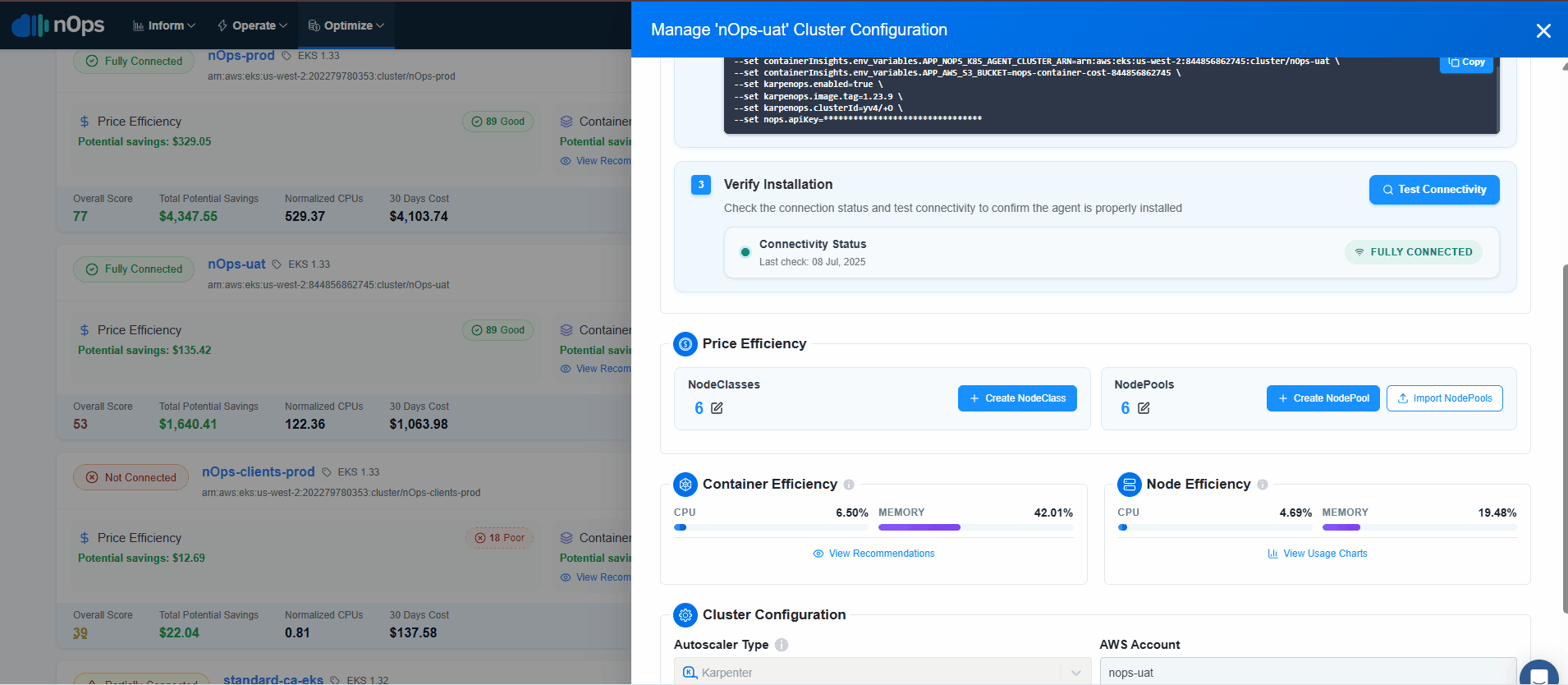Image resolution: width=1568 pixels, height=685 pixels.
Task: Click the "$1,063.98" 30 Days Cost value
Action: point(419,425)
